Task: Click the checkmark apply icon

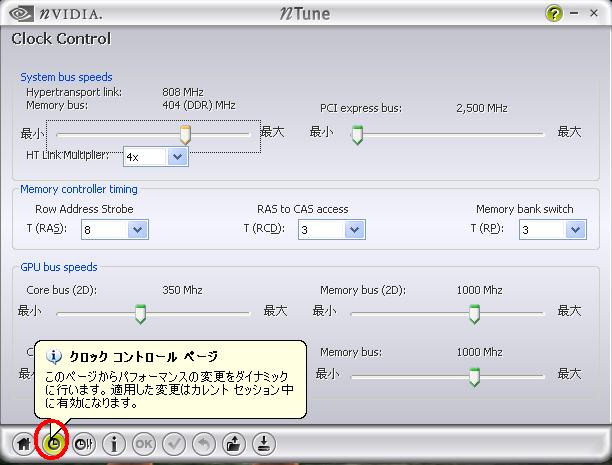Action: (x=174, y=444)
